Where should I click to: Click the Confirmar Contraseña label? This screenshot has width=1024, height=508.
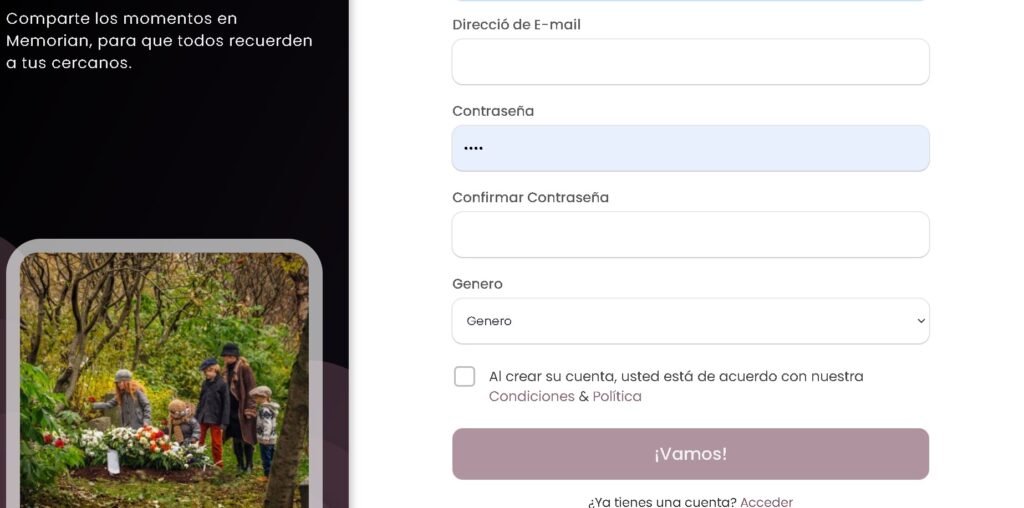click(530, 197)
